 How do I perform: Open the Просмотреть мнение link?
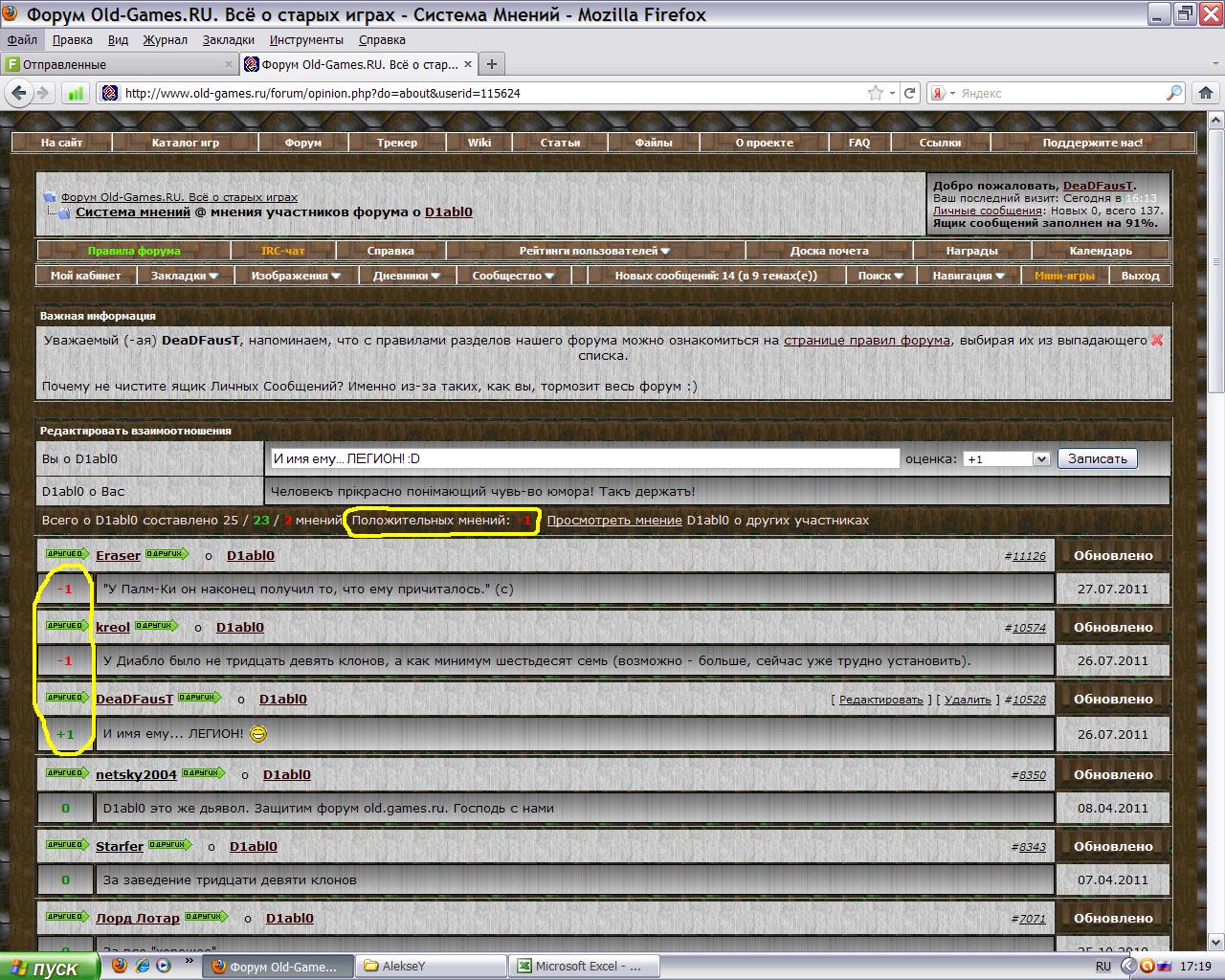click(614, 521)
